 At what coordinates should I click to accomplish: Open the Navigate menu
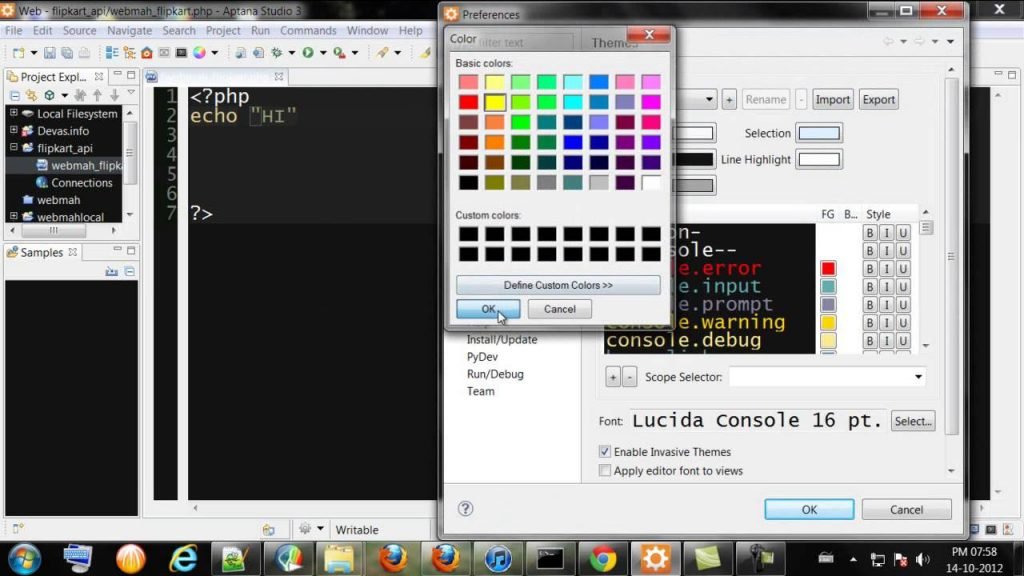point(129,31)
